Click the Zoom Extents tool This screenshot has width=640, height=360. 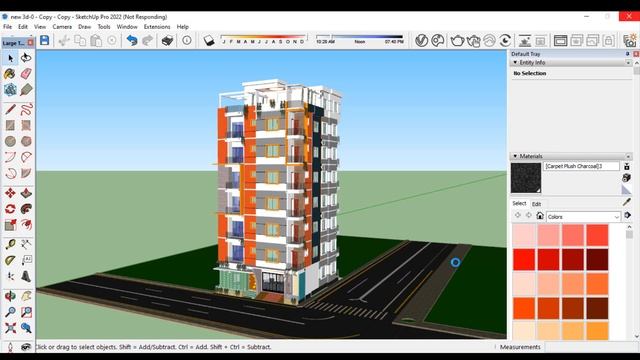coord(10,328)
